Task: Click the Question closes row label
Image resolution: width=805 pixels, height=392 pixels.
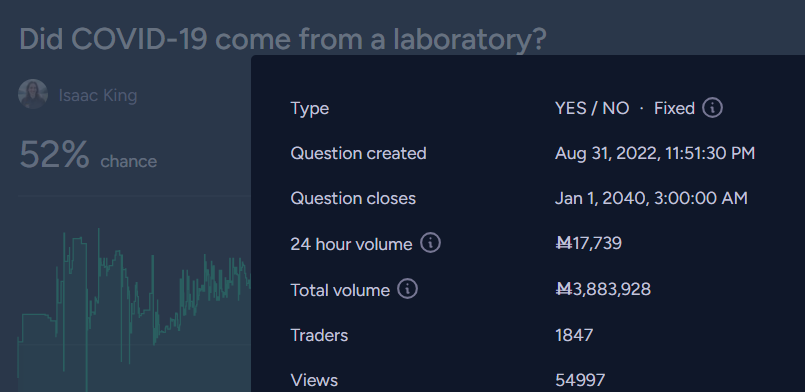Action: pos(353,199)
